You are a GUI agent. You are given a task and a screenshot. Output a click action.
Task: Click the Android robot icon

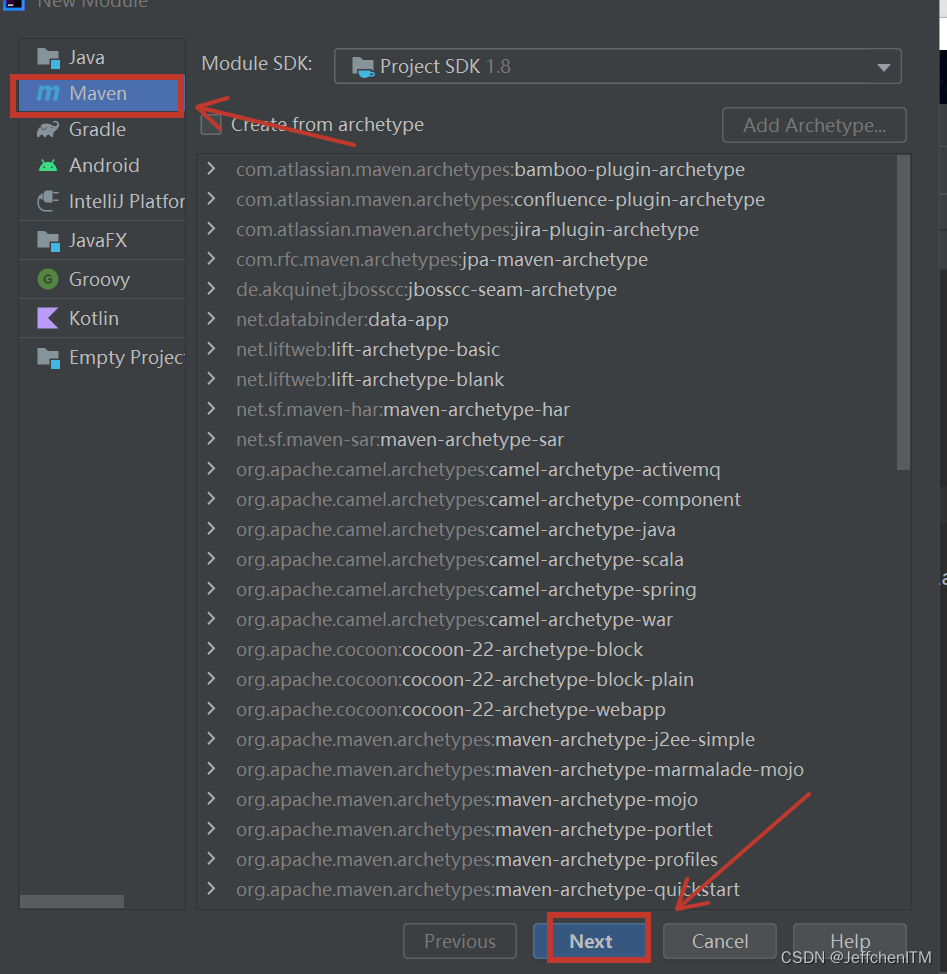coord(48,165)
